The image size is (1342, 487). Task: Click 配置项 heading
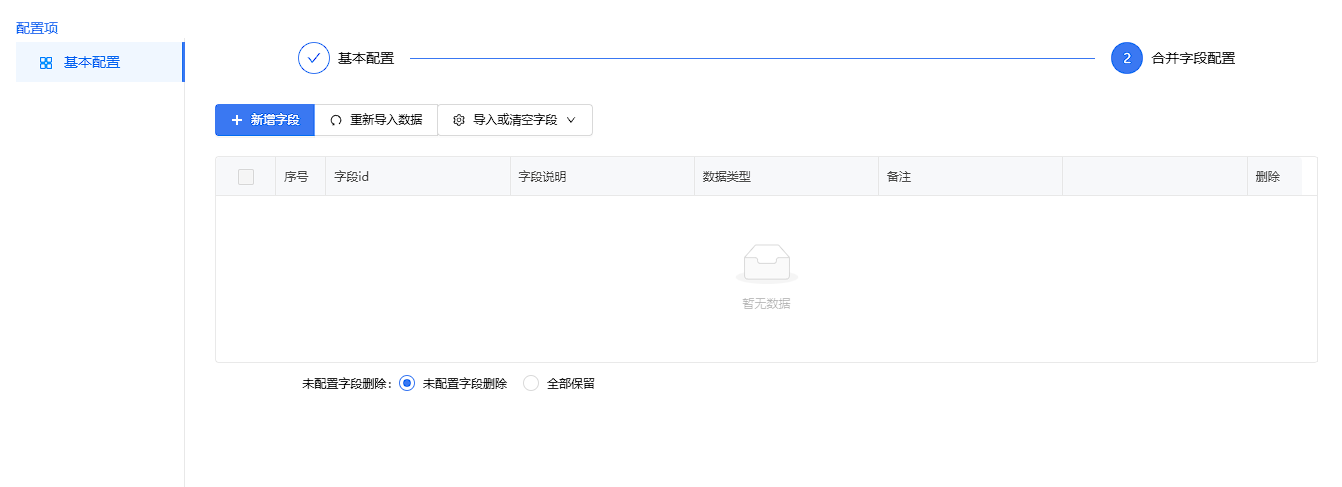(37, 28)
